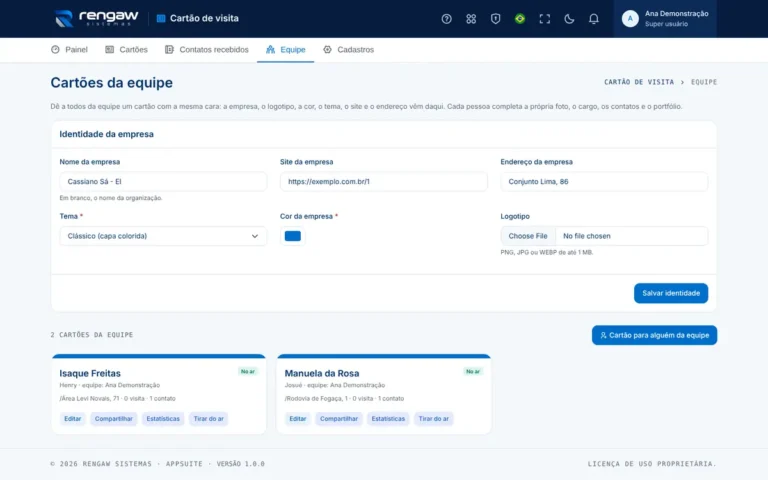Click Tirar do ar on Isaque Freitas card
This screenshot has height=480, width=768.
(x=209, y=419)
